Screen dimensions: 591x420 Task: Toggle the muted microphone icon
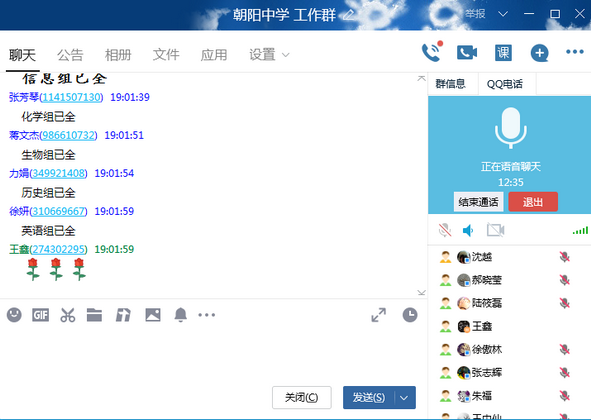click(445, 230)
